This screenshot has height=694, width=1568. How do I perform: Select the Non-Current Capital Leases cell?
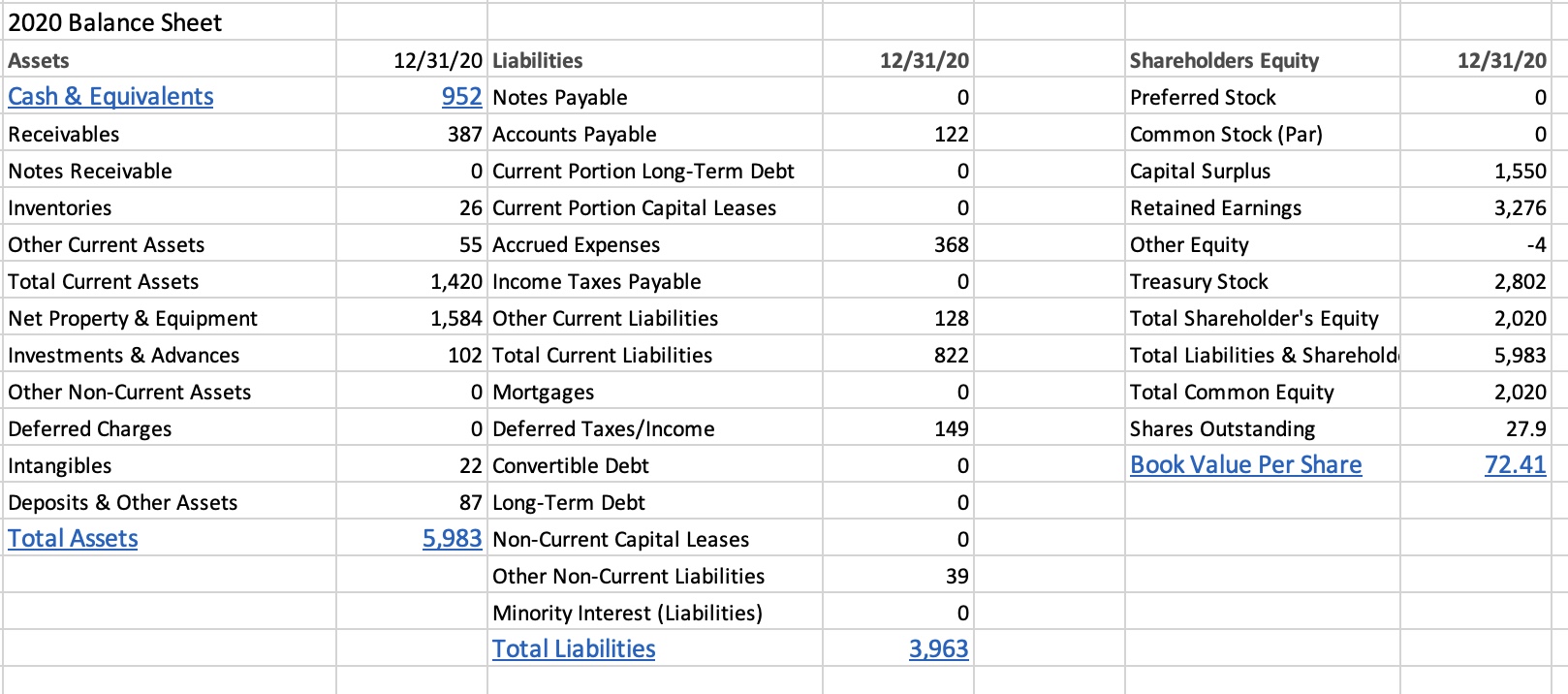(655, 539)
